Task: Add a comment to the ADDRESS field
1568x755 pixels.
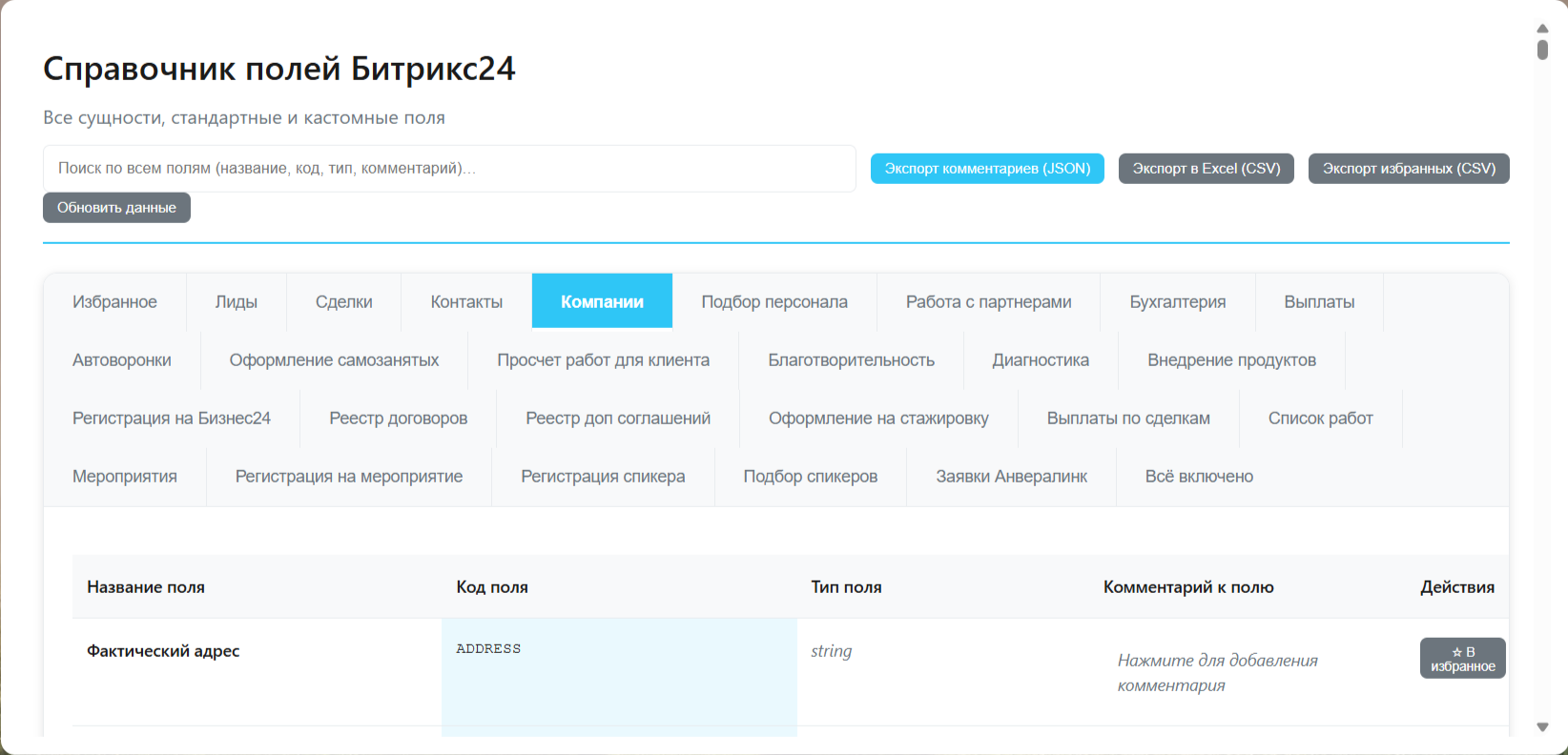Action: 1218,672
